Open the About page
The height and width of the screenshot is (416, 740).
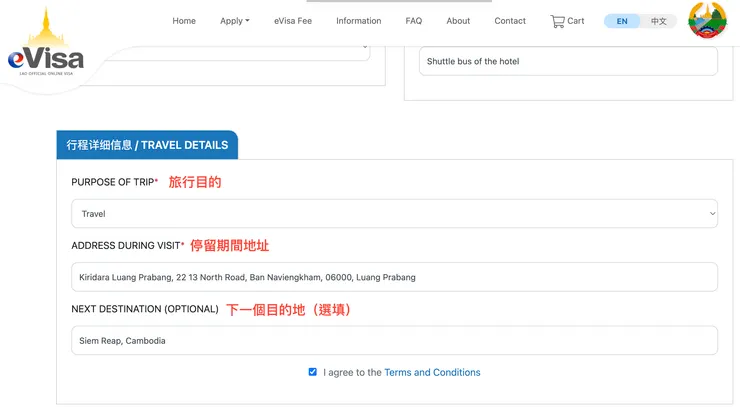click(x=458, y=21)
